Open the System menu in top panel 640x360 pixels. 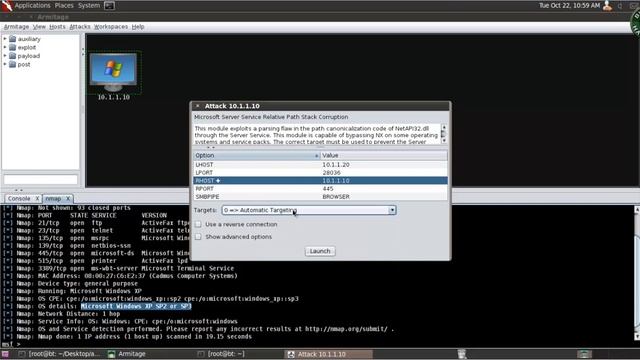coord(89,5)
